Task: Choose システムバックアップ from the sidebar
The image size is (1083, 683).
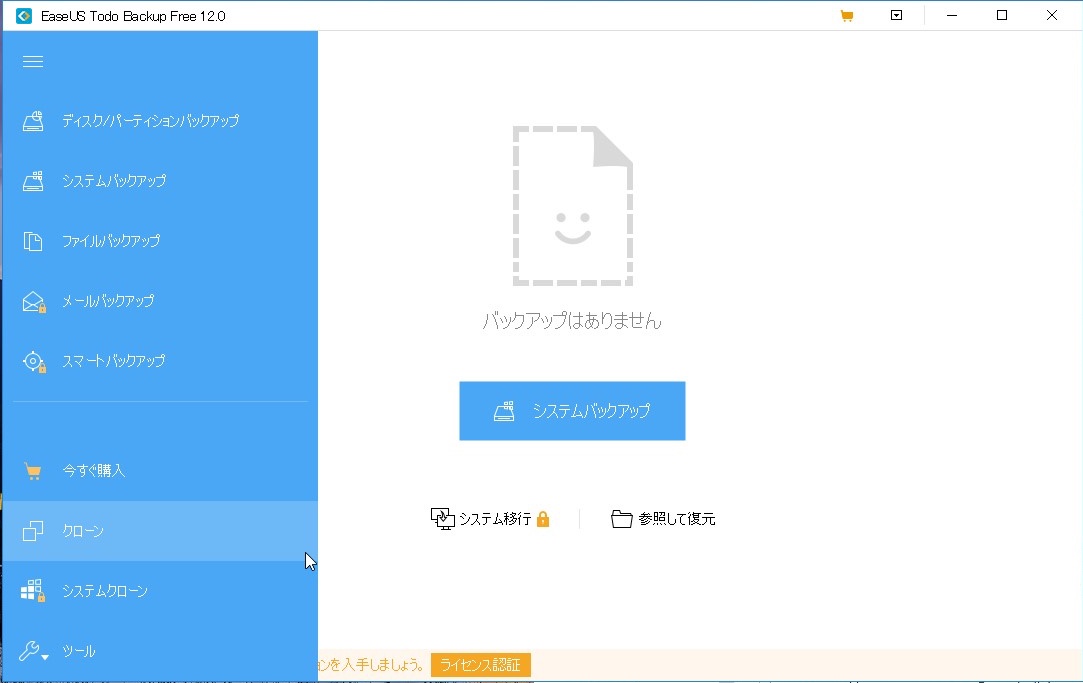Action: click(x=160, y=181)
